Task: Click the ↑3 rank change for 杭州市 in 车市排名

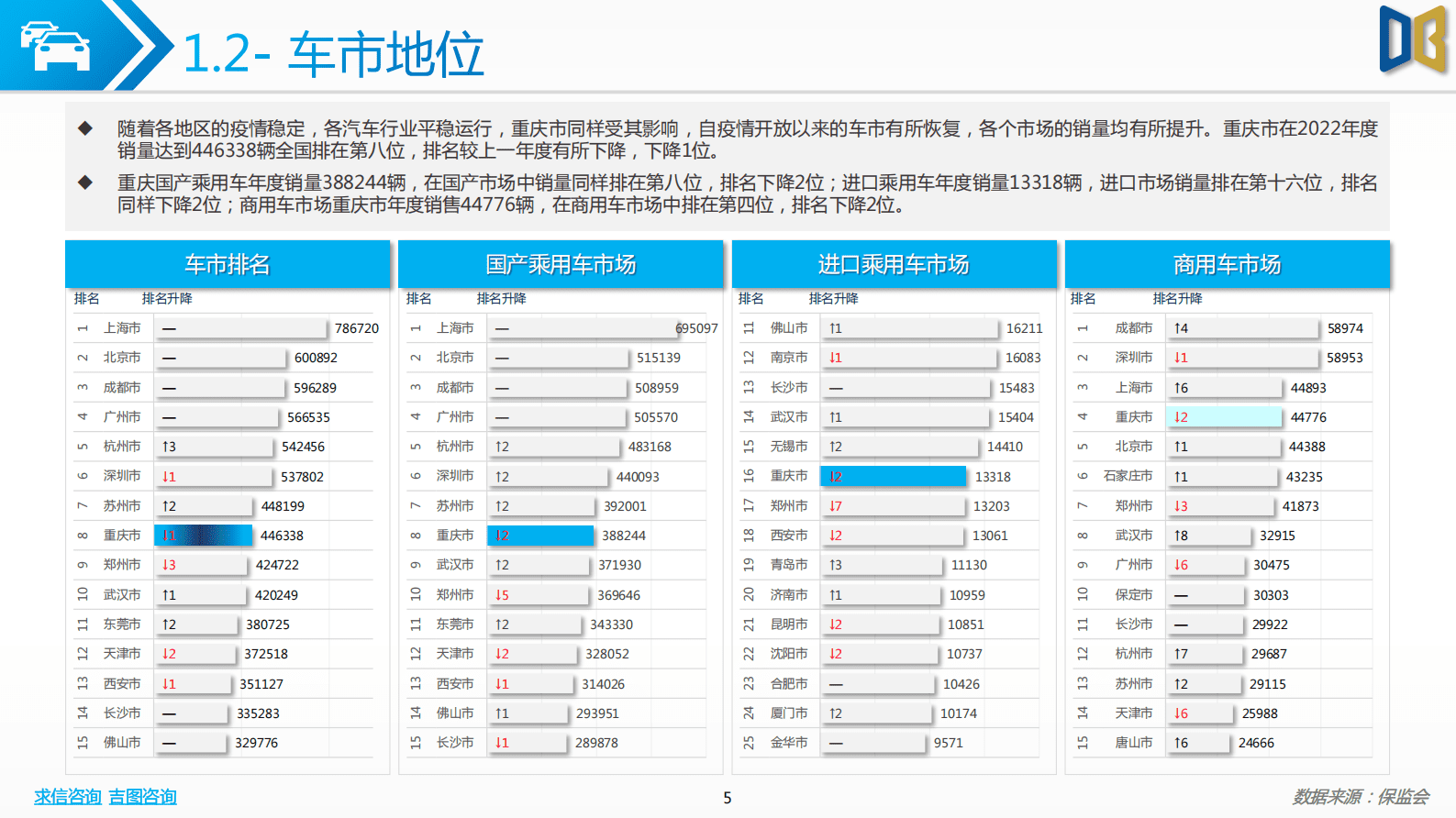Action: (x=169, y=447)
